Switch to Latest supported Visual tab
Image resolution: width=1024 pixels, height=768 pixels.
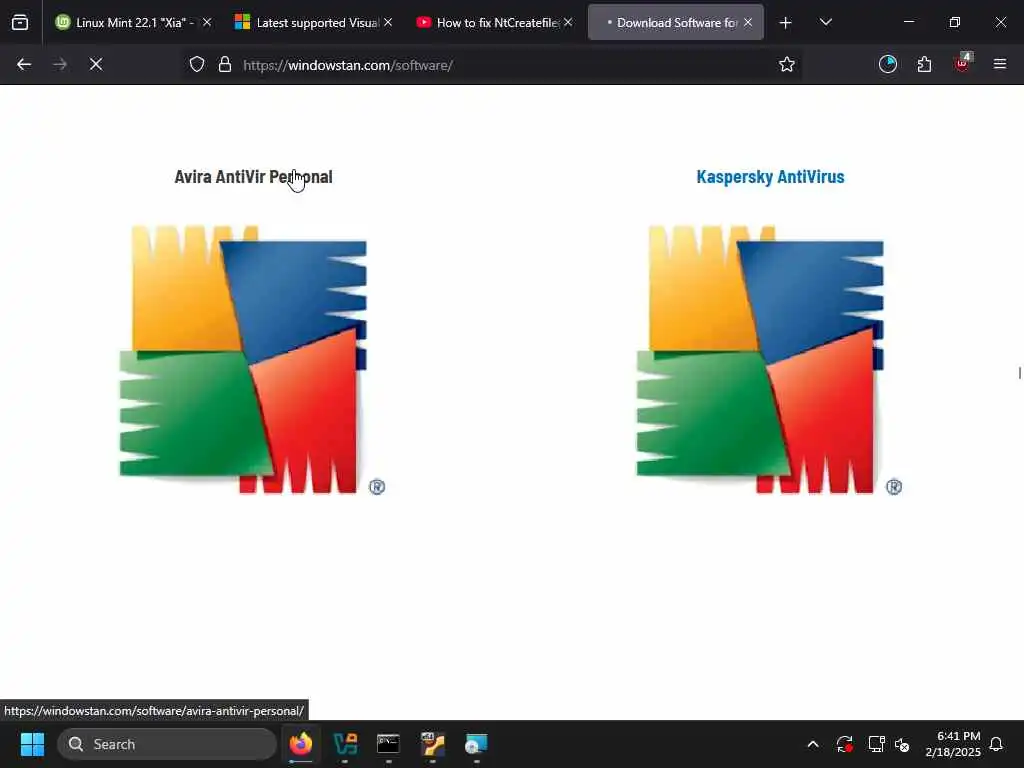pyautogui.click(x=314, y=23)
